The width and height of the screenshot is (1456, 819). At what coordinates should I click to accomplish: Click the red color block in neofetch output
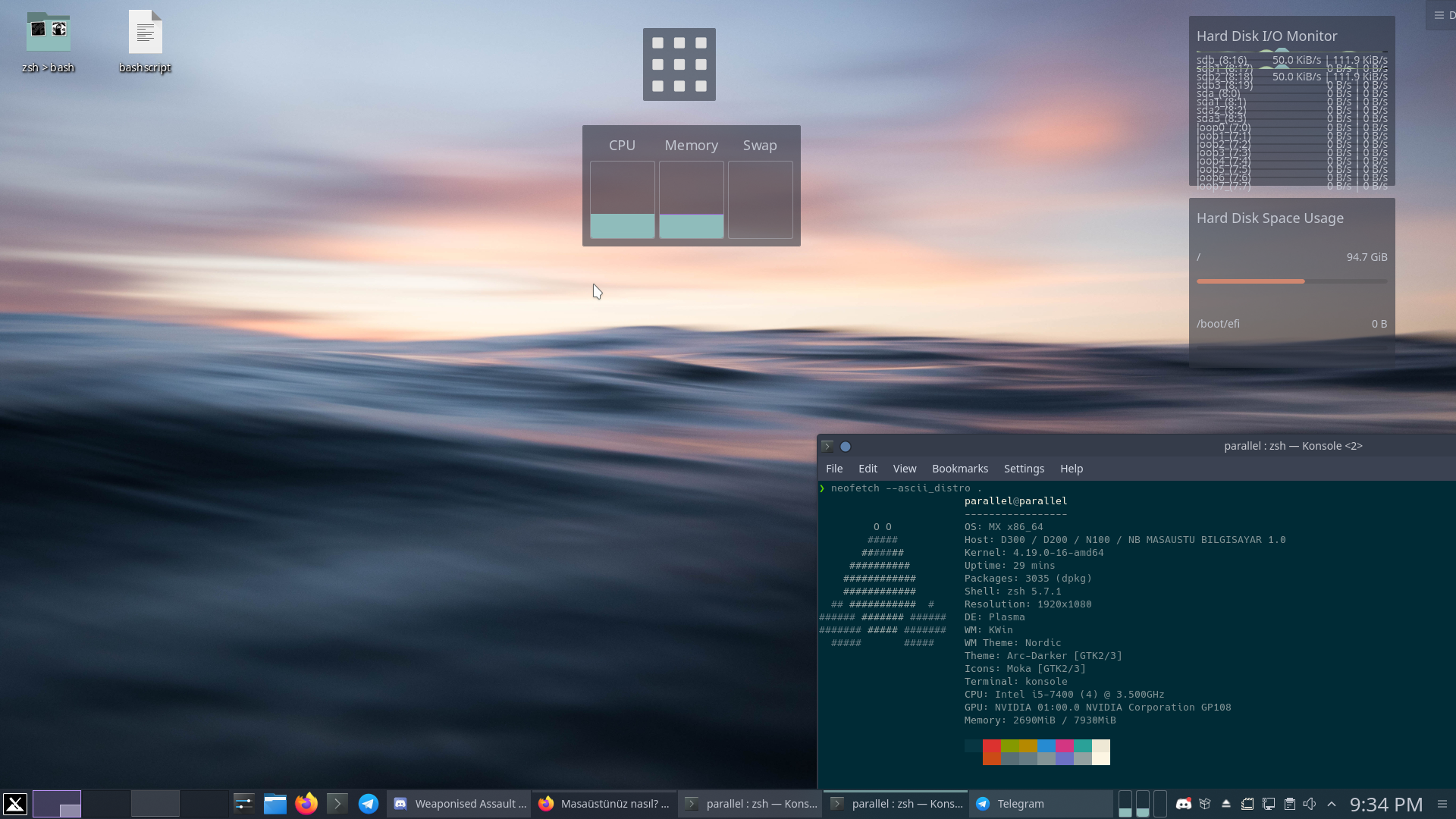pyautogui.click(x=992, y=745)
